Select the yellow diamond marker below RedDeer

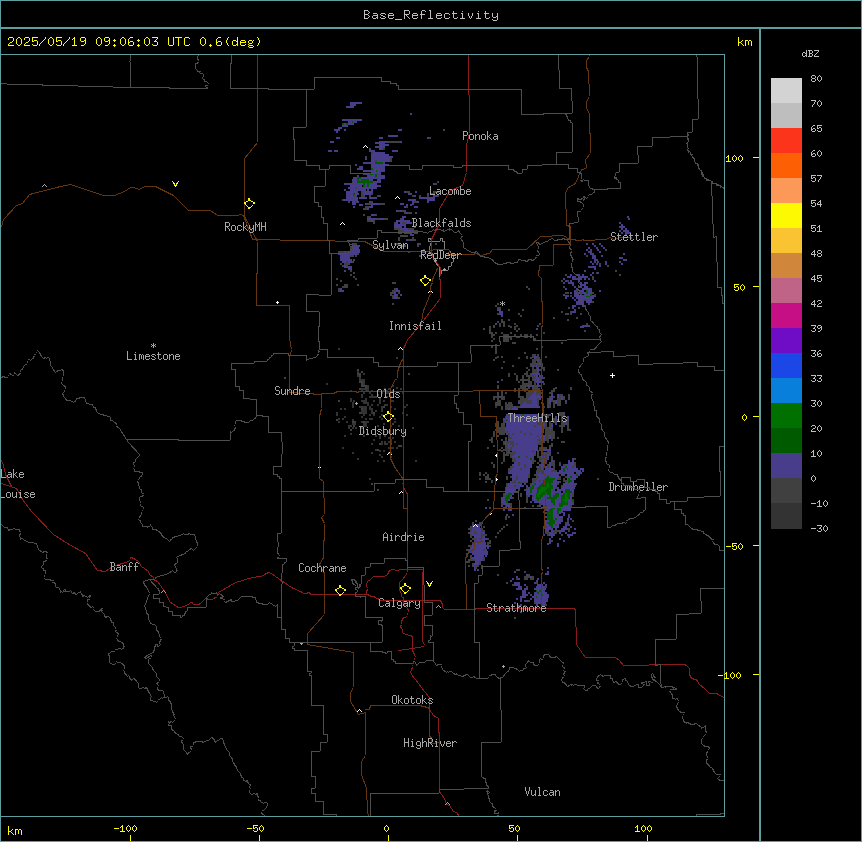coord(426,281)
